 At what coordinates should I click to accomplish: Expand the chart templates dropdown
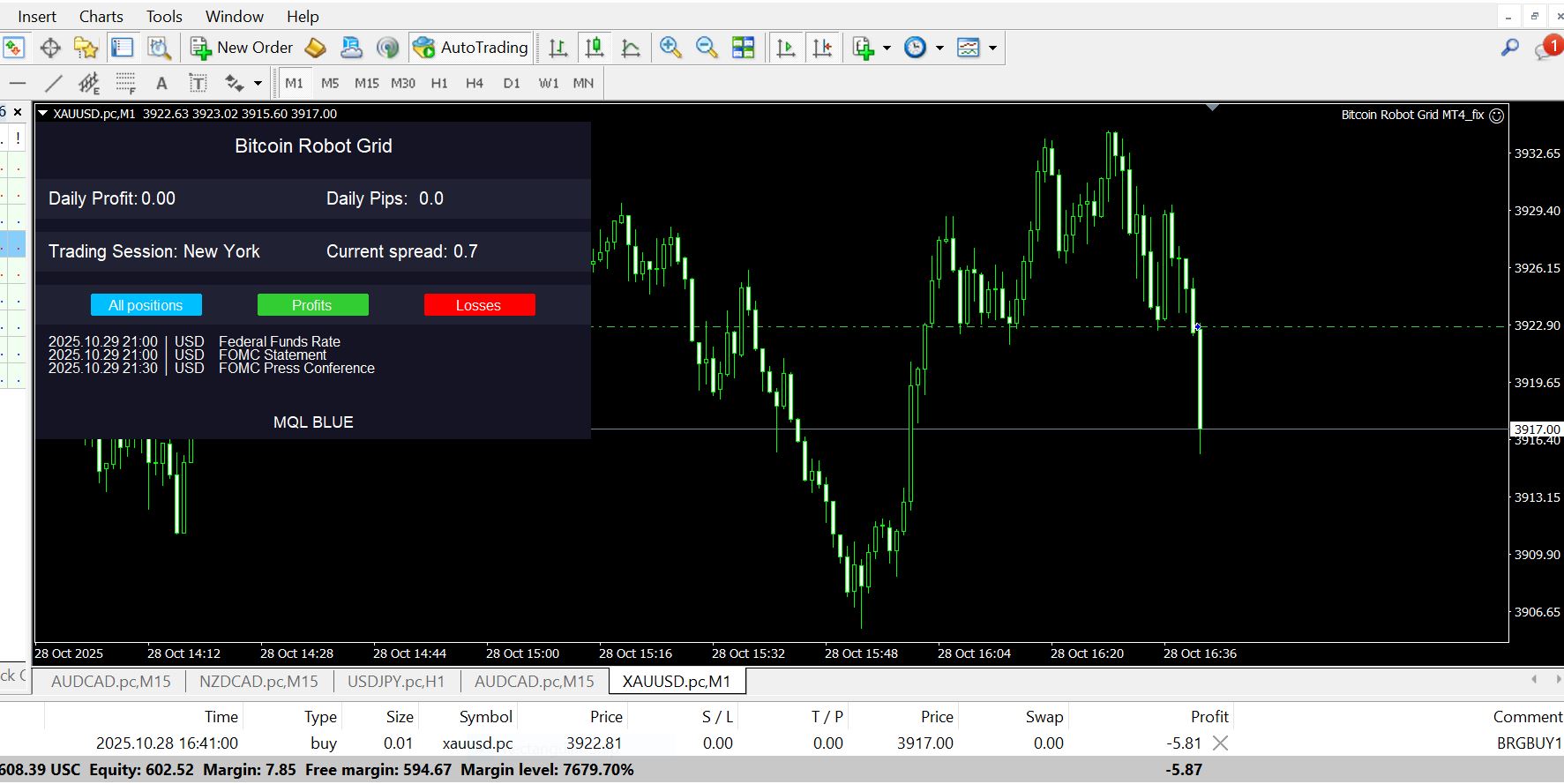click(992, 48)
